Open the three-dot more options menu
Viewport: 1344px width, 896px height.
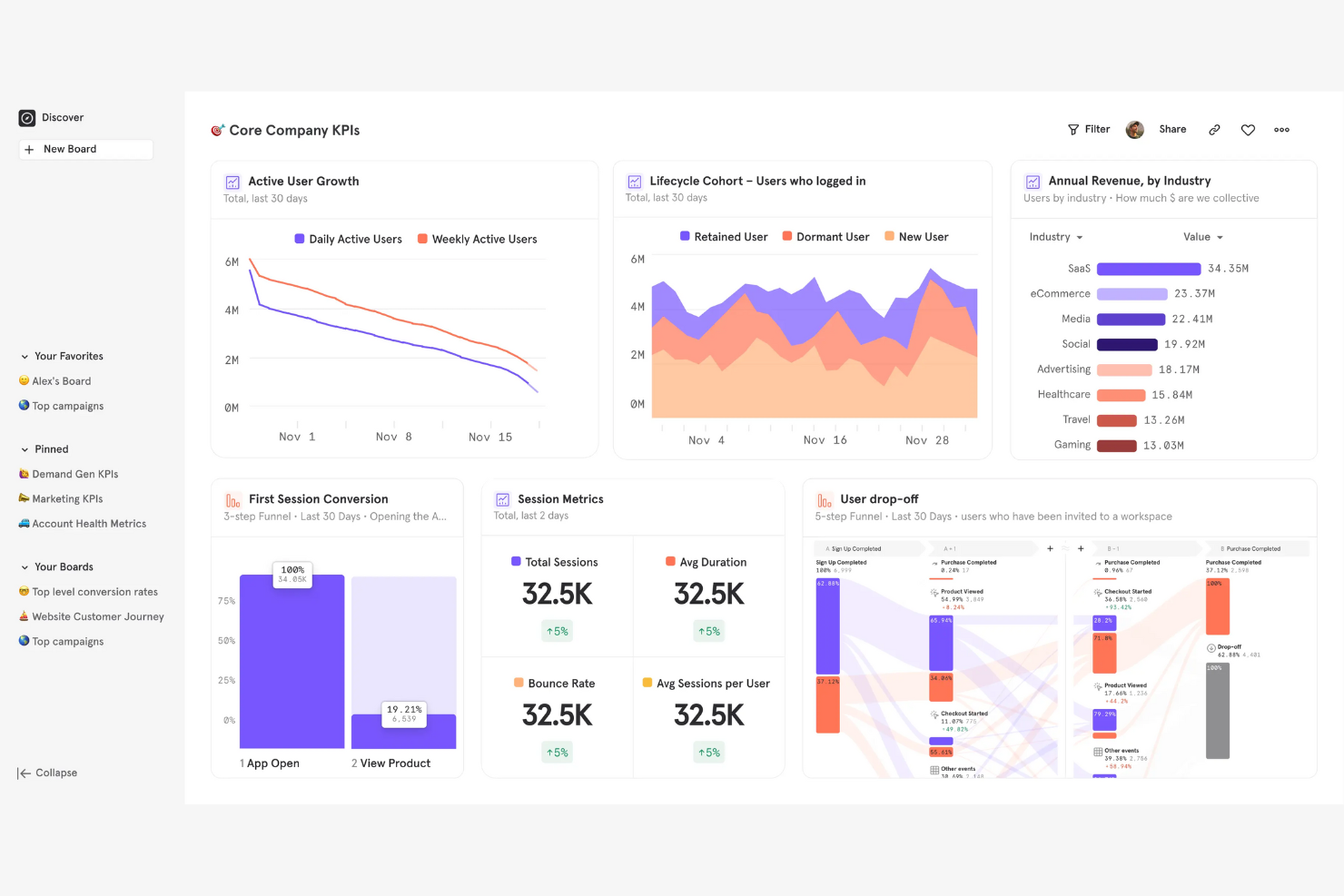[x=1281, y=130]
